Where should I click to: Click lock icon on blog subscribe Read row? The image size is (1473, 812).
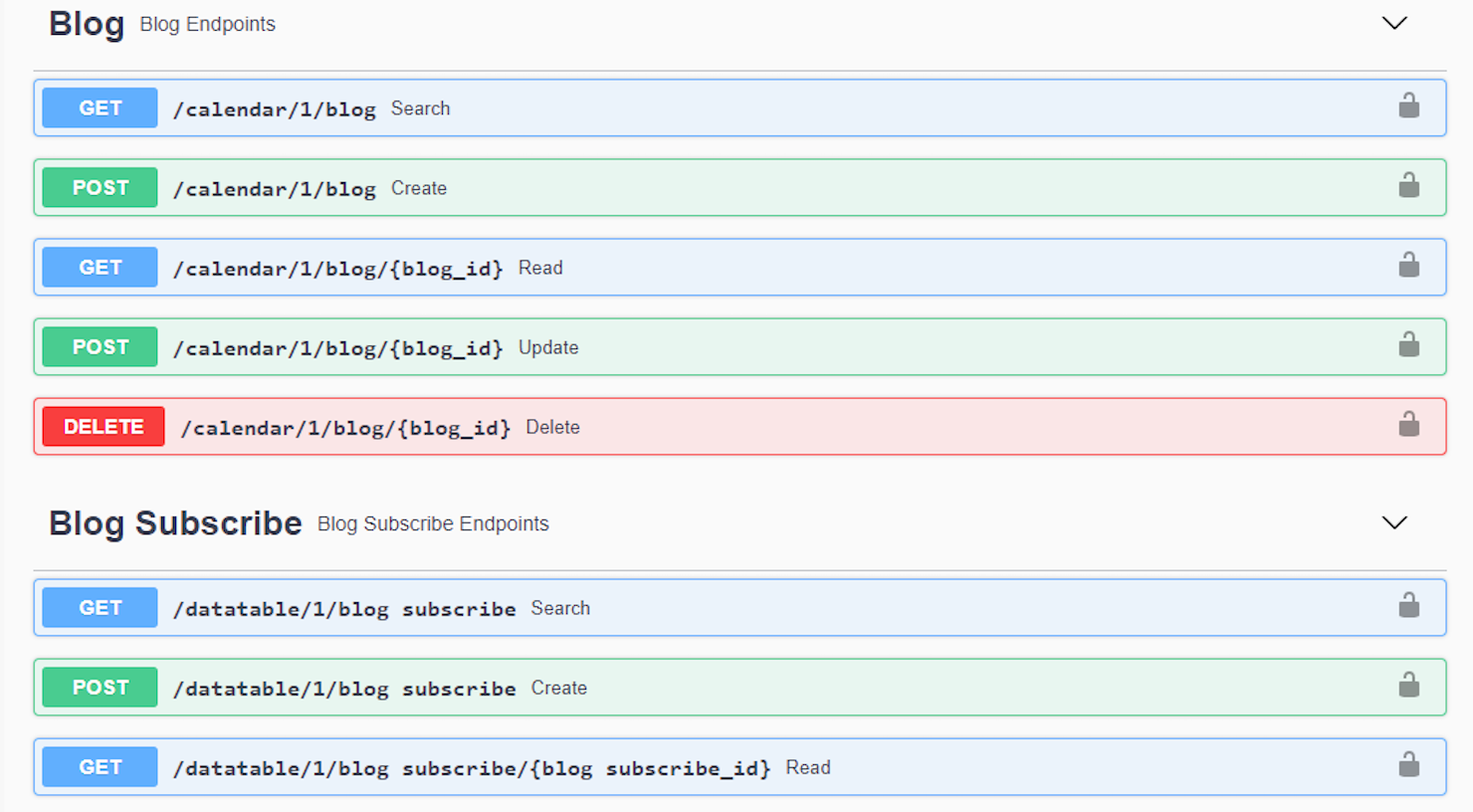point(1408,765)
